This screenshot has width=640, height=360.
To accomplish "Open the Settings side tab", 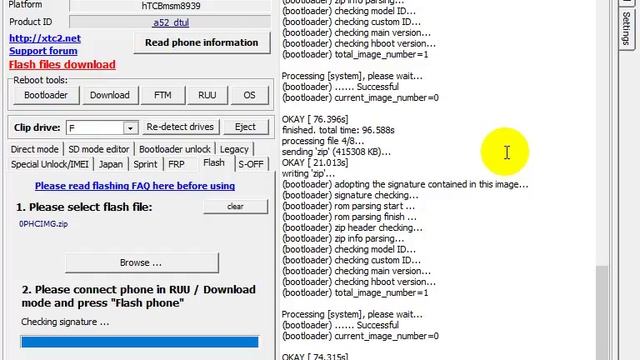I will [x=626, y=28].
